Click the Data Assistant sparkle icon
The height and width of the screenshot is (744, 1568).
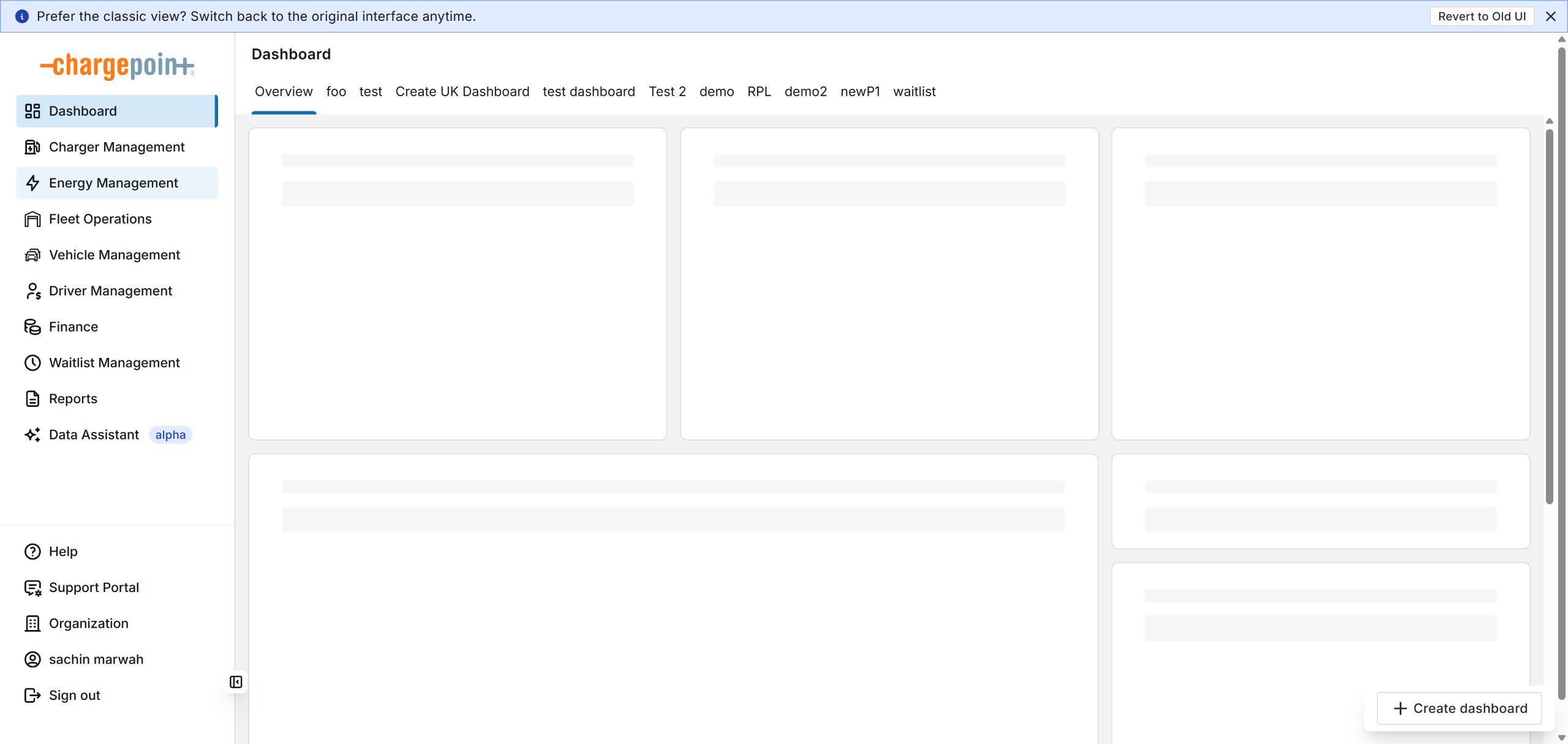tap(32, 435)
